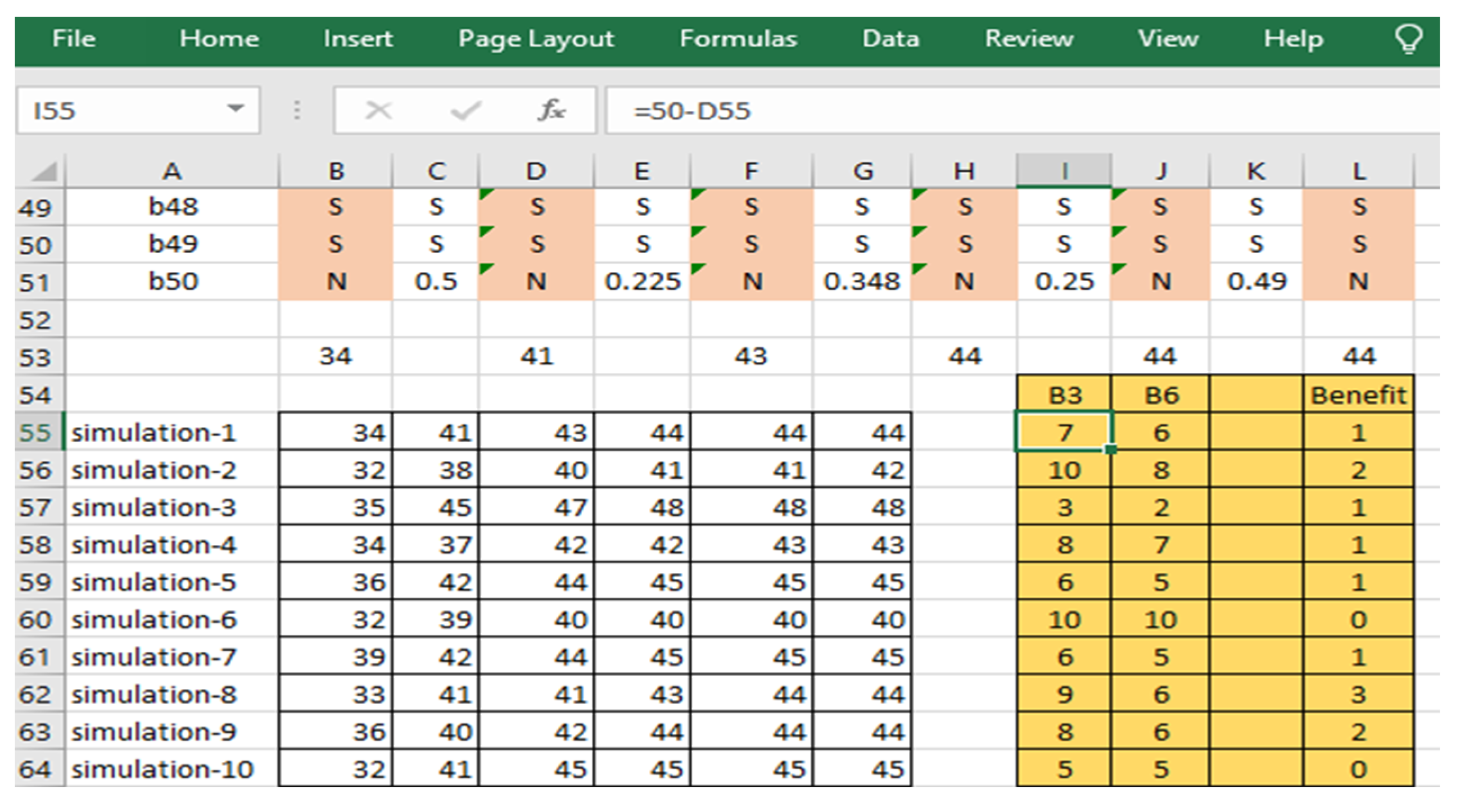Image resolution: width=1465 pixels, height=812 pixels.
Task: Click the fill handle on cell I55
Action: click(x=1110, y=449)
